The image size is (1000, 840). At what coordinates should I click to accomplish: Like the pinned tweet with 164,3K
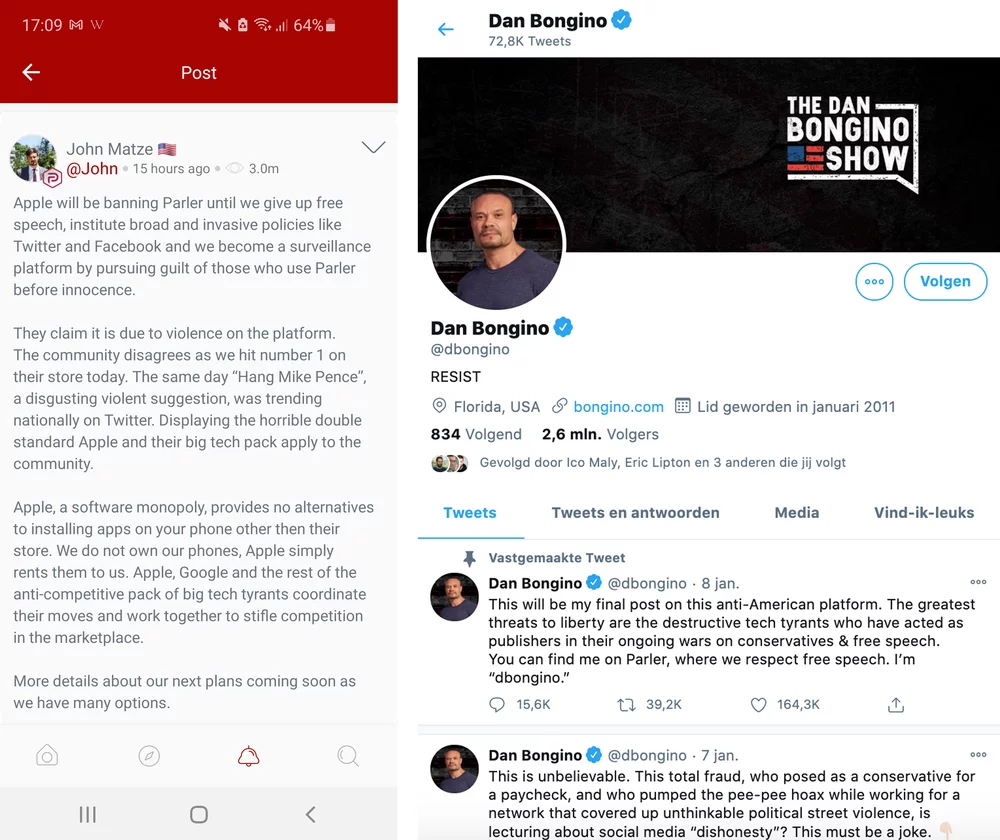[x=758, y=705]
